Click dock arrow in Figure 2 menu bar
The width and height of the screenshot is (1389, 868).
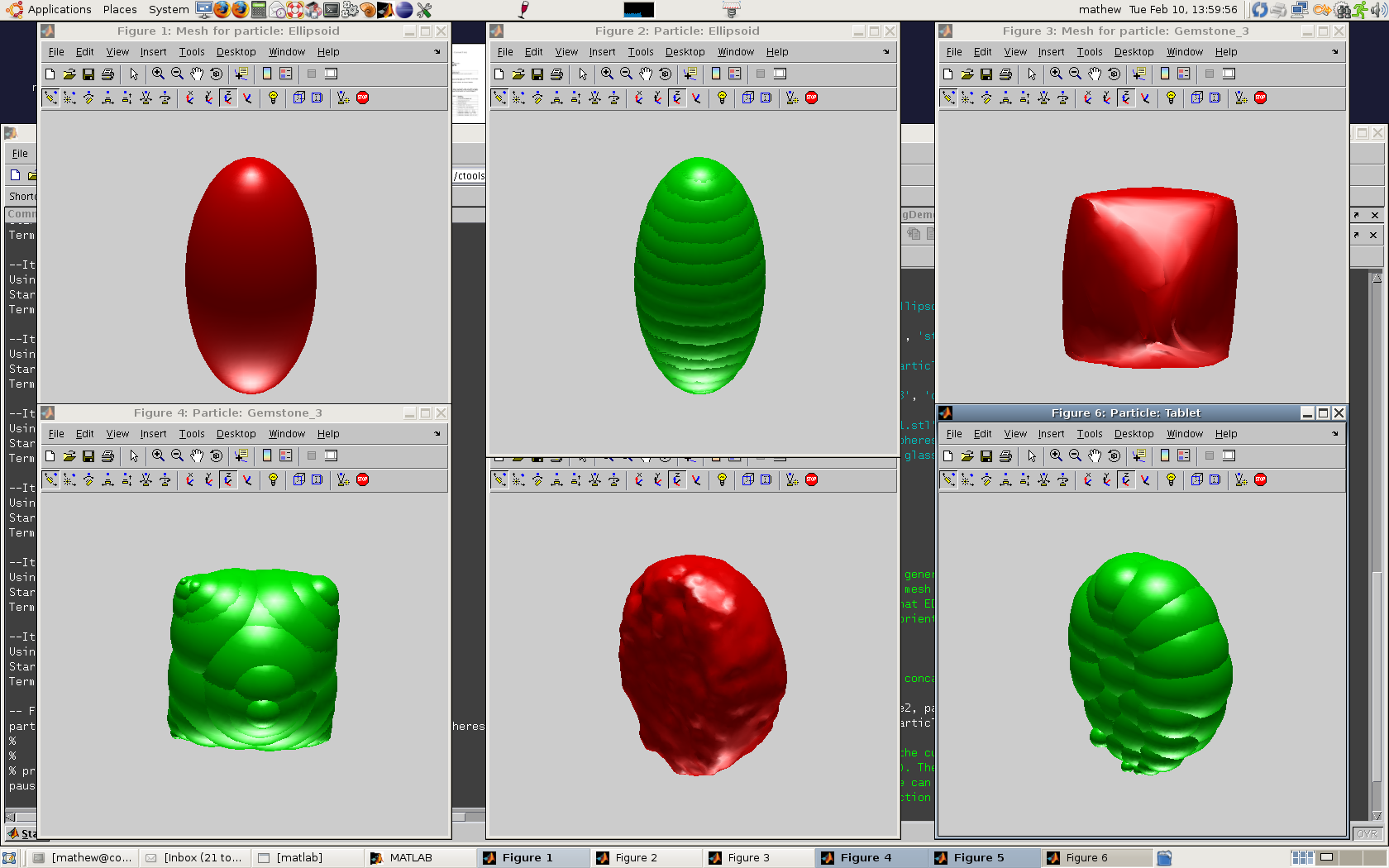click(886, 52)
